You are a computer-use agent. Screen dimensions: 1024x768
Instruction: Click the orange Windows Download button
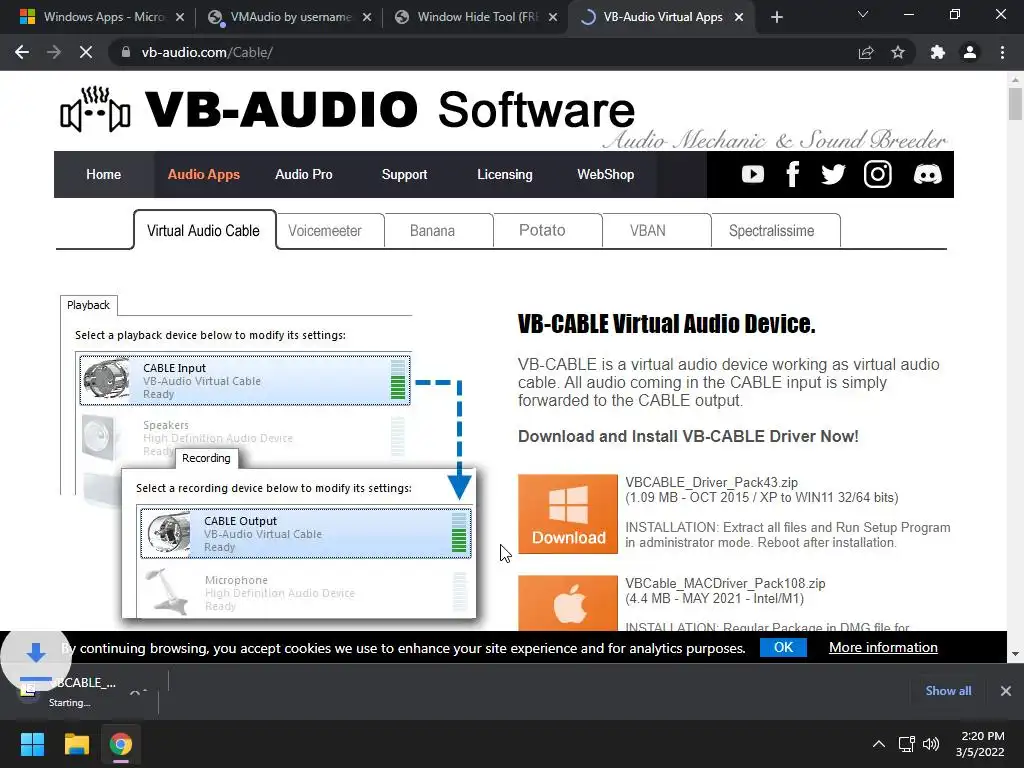568,514
